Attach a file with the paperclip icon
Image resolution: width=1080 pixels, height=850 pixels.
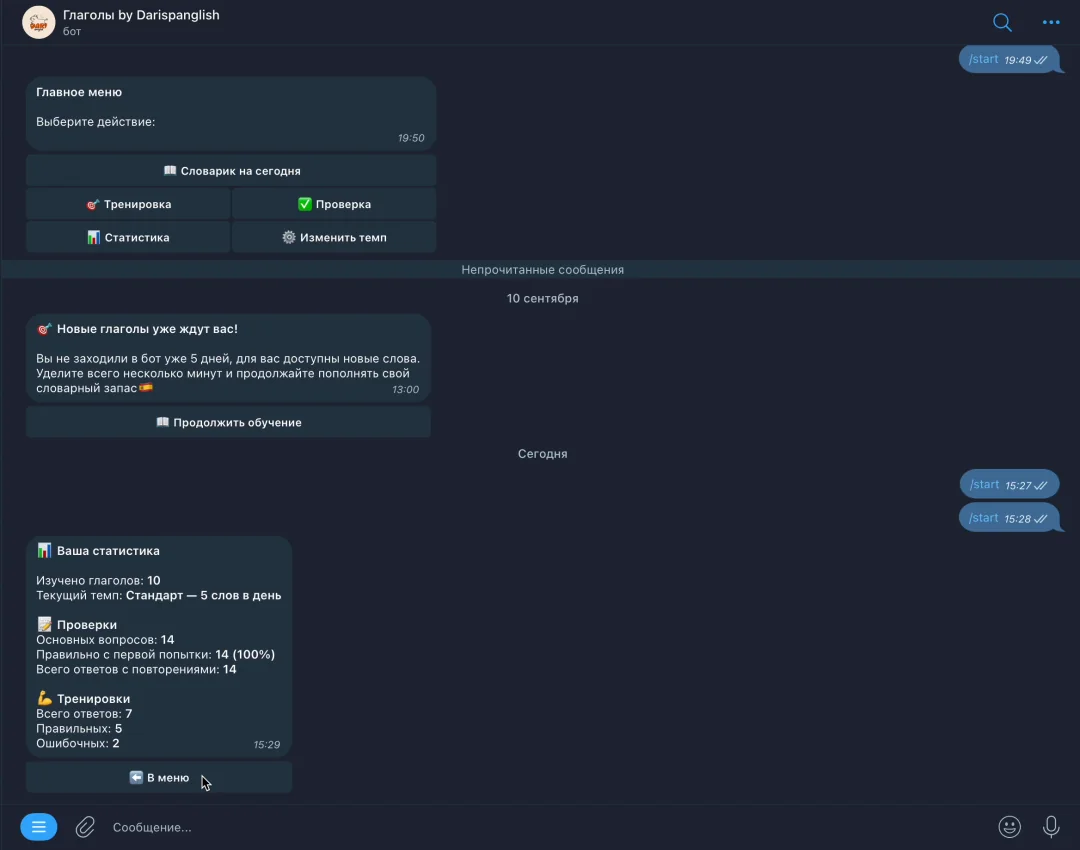pos(85,827)
